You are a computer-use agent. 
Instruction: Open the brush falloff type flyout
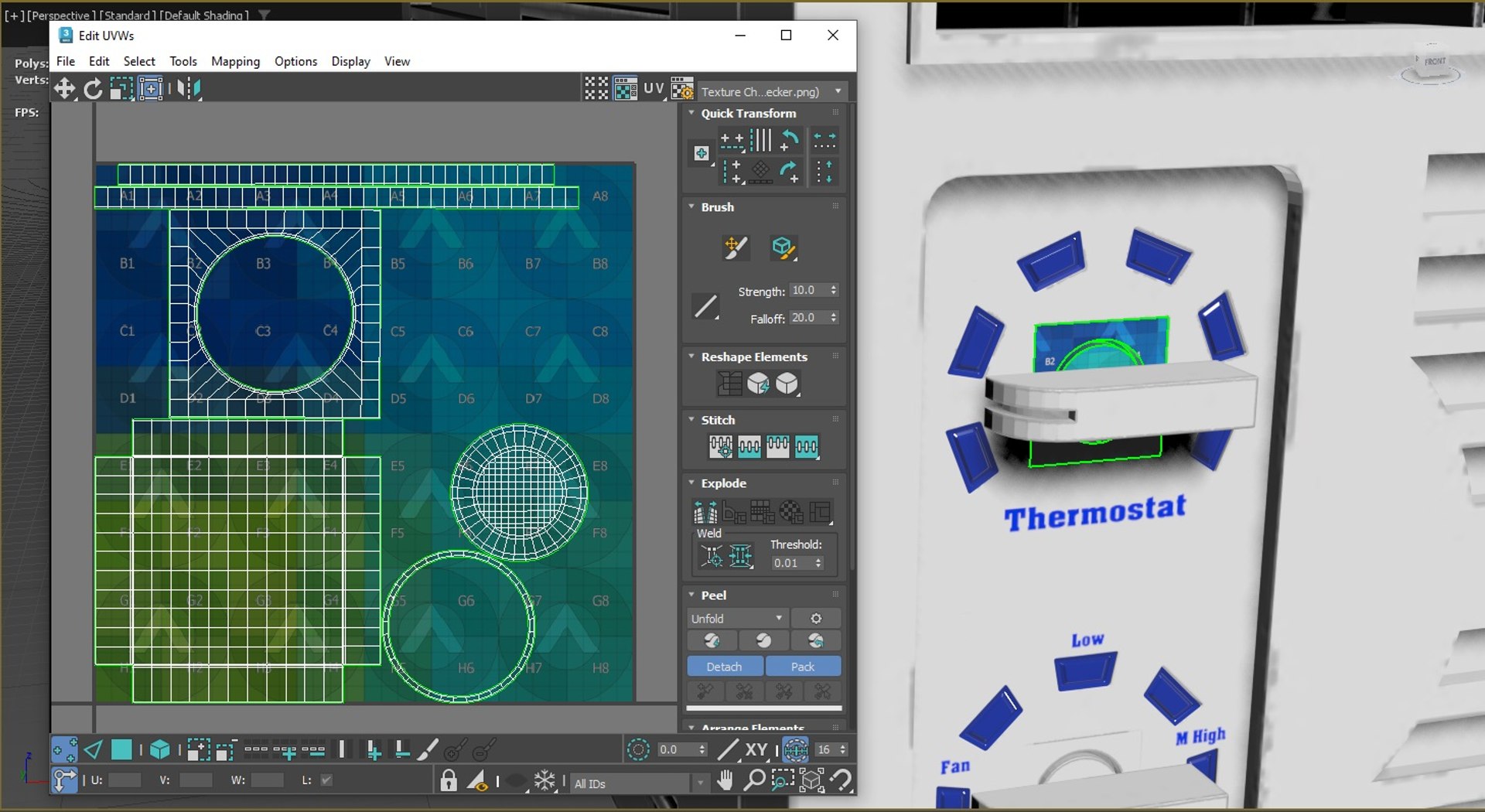click(706, 307)
